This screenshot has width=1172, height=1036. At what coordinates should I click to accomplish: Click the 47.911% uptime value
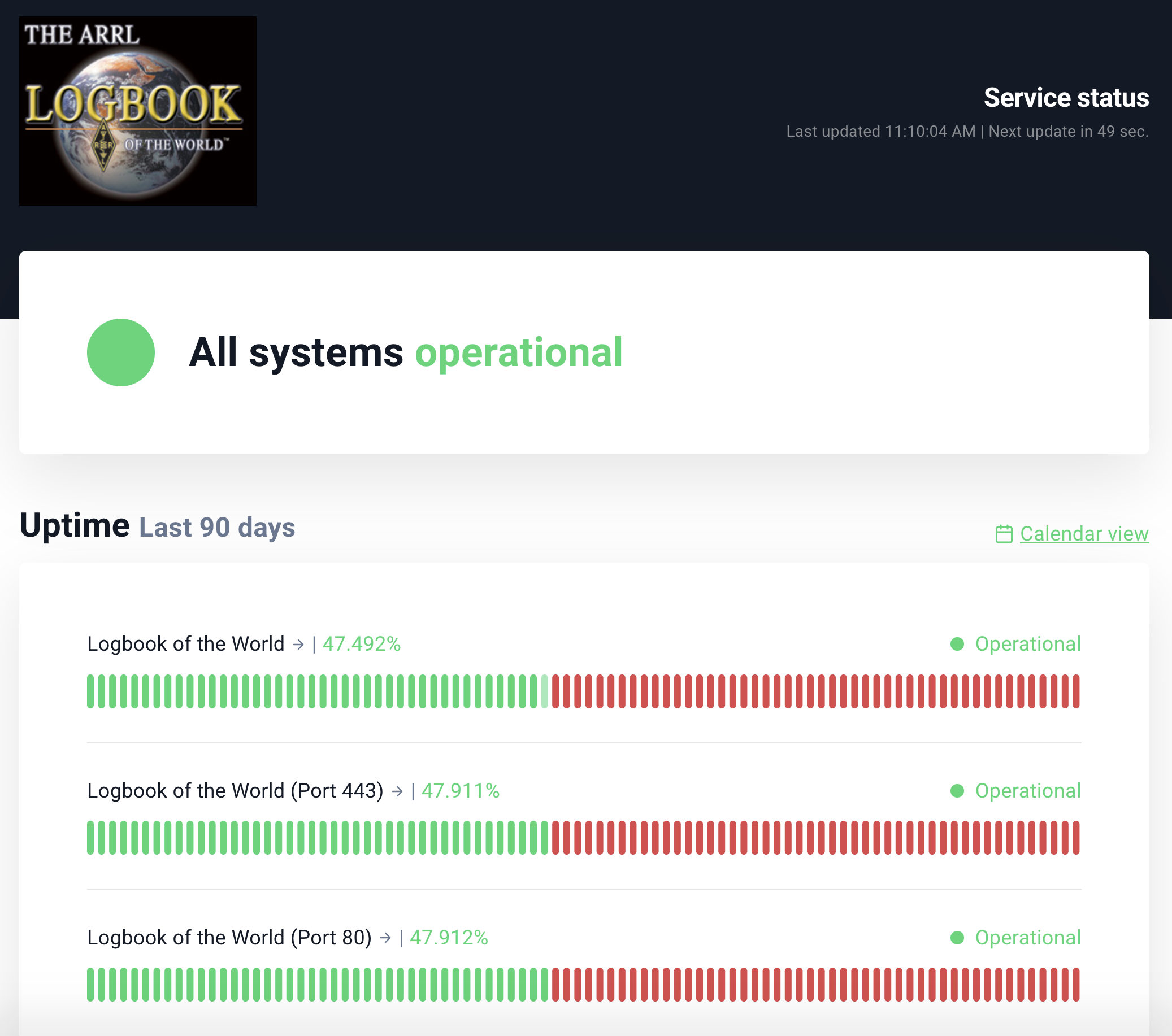pyautogui.click(x=461, y=791)
